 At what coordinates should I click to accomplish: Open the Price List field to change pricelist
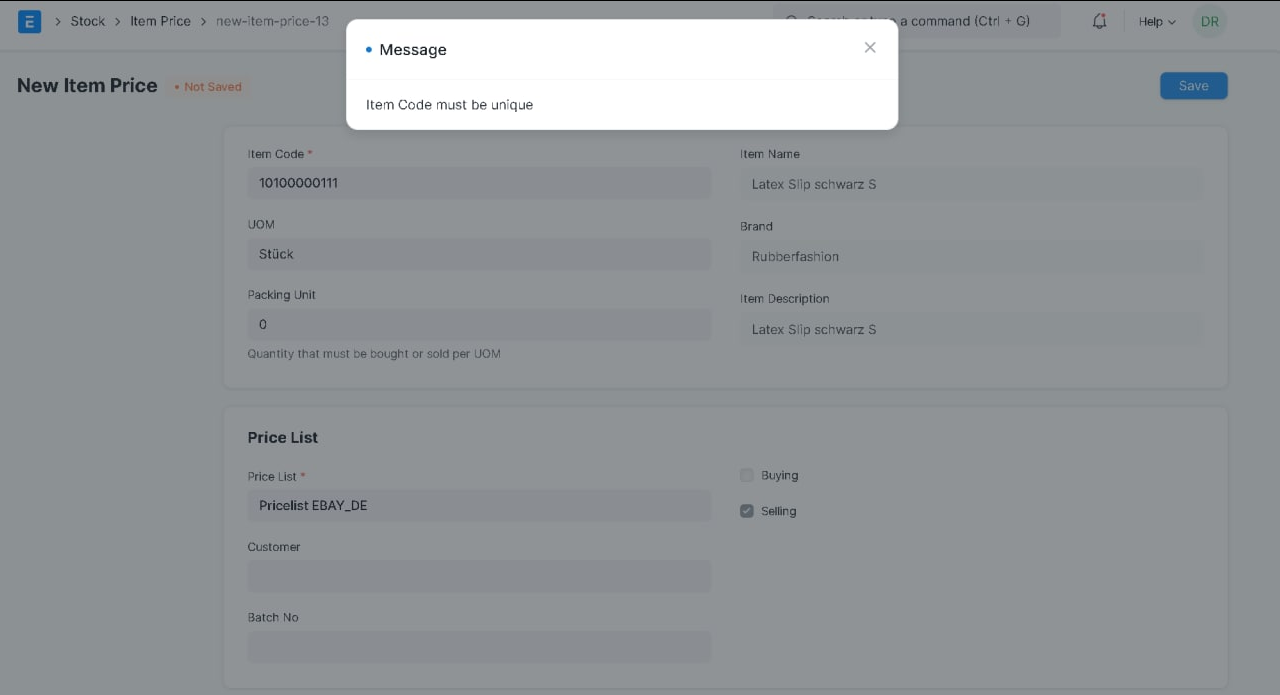pos(479,505)
